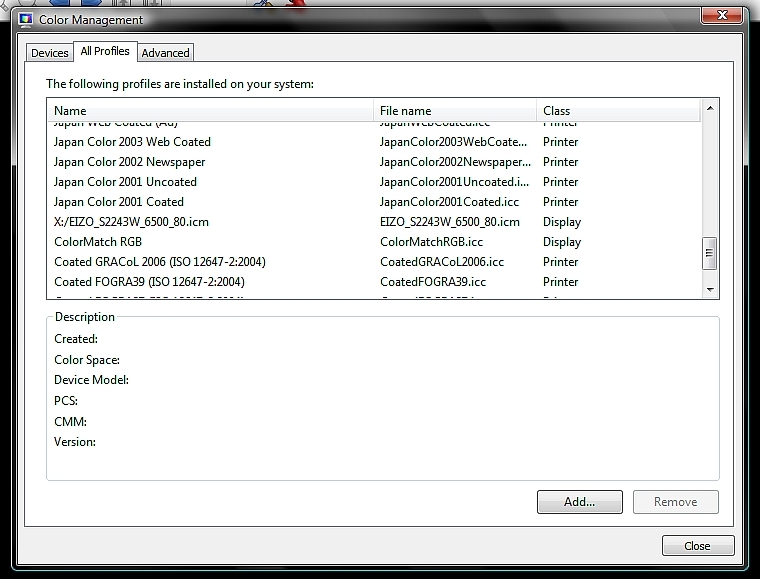The height and width of the screenshot is (579, 760).
Task: Sort by Class column header
Action: (x=618, y=111)
